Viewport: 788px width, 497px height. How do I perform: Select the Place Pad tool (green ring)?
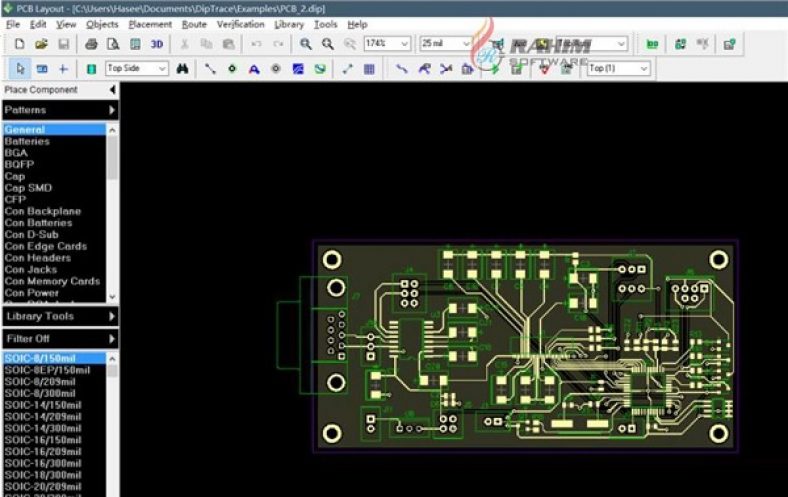pos(232,69)
